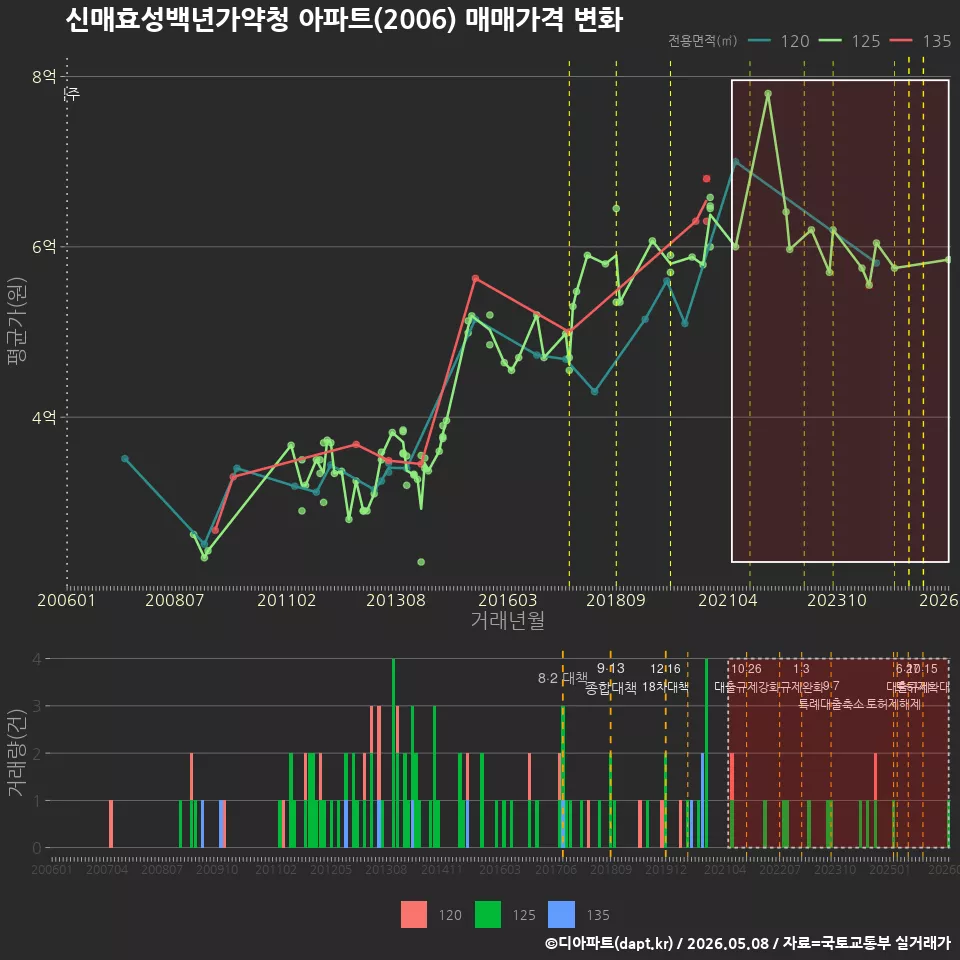Click the teal 120 peak point near 202104
Image resolution: width=960 pixels, height=960 pixels.
(735, 162)
